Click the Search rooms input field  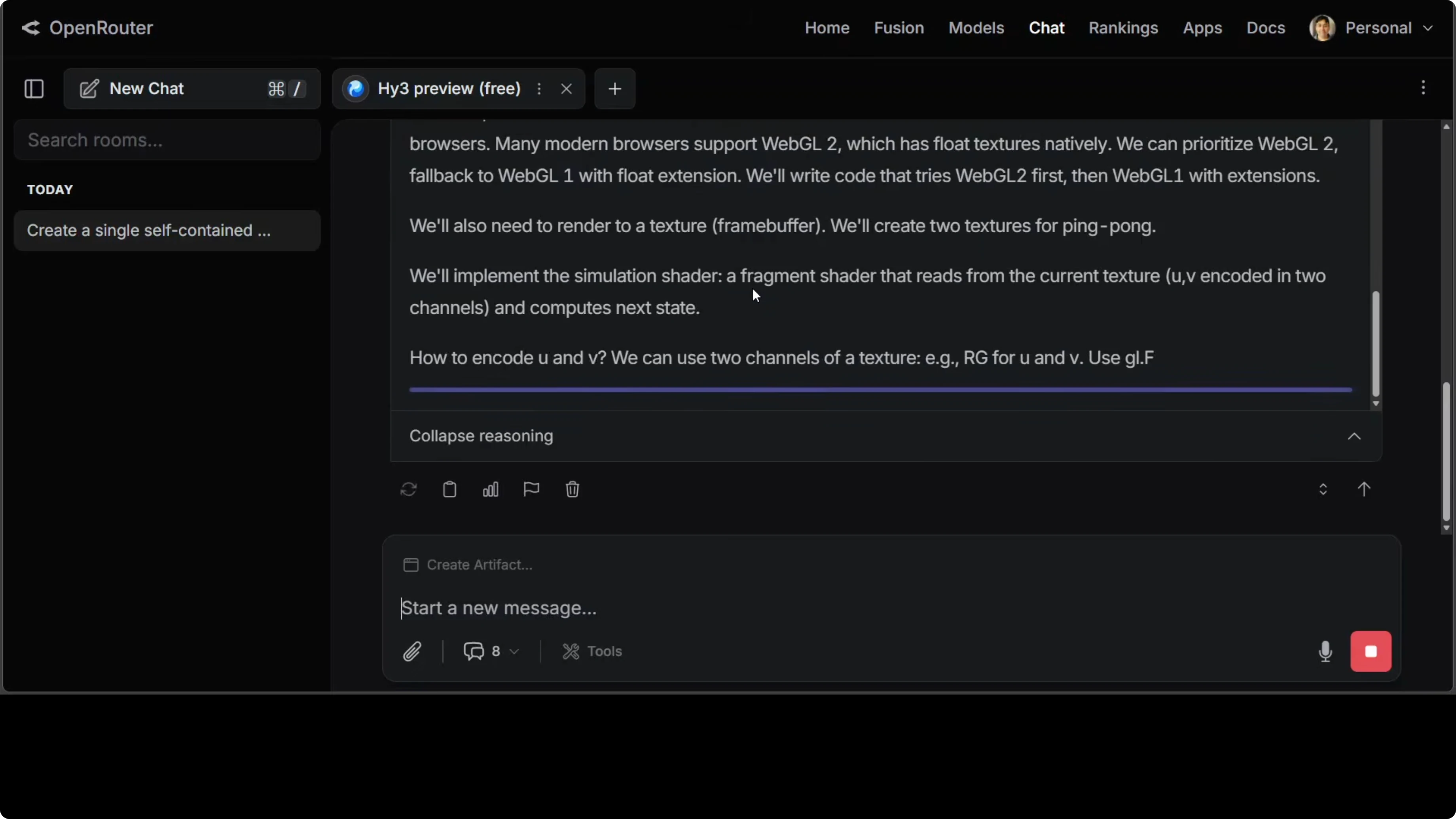167,140
